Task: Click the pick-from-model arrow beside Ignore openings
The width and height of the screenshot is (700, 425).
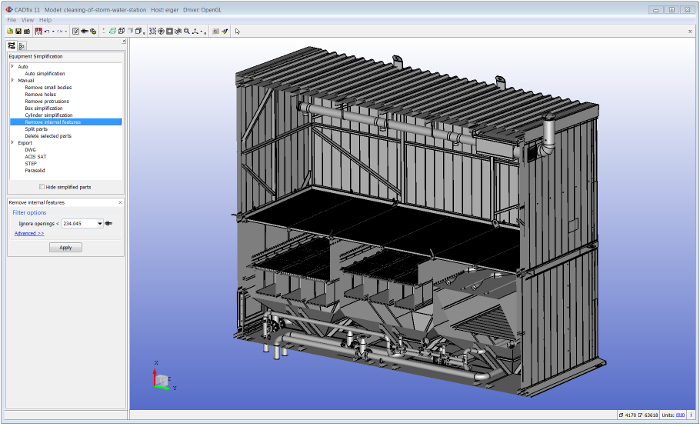Action: (108, 224)
